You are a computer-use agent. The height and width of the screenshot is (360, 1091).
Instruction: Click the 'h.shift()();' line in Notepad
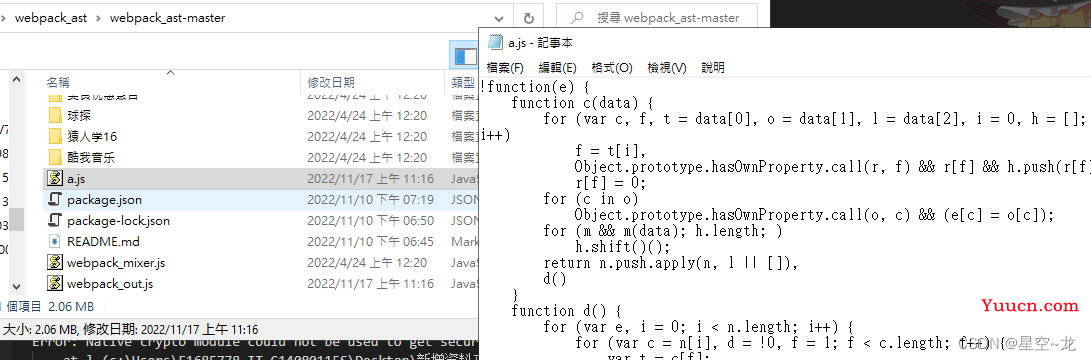coord(623,246)
